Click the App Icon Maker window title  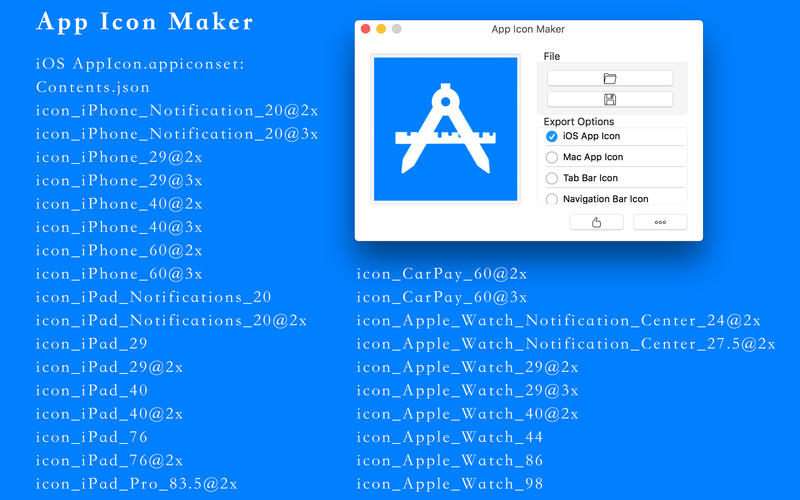pos(528,30)
